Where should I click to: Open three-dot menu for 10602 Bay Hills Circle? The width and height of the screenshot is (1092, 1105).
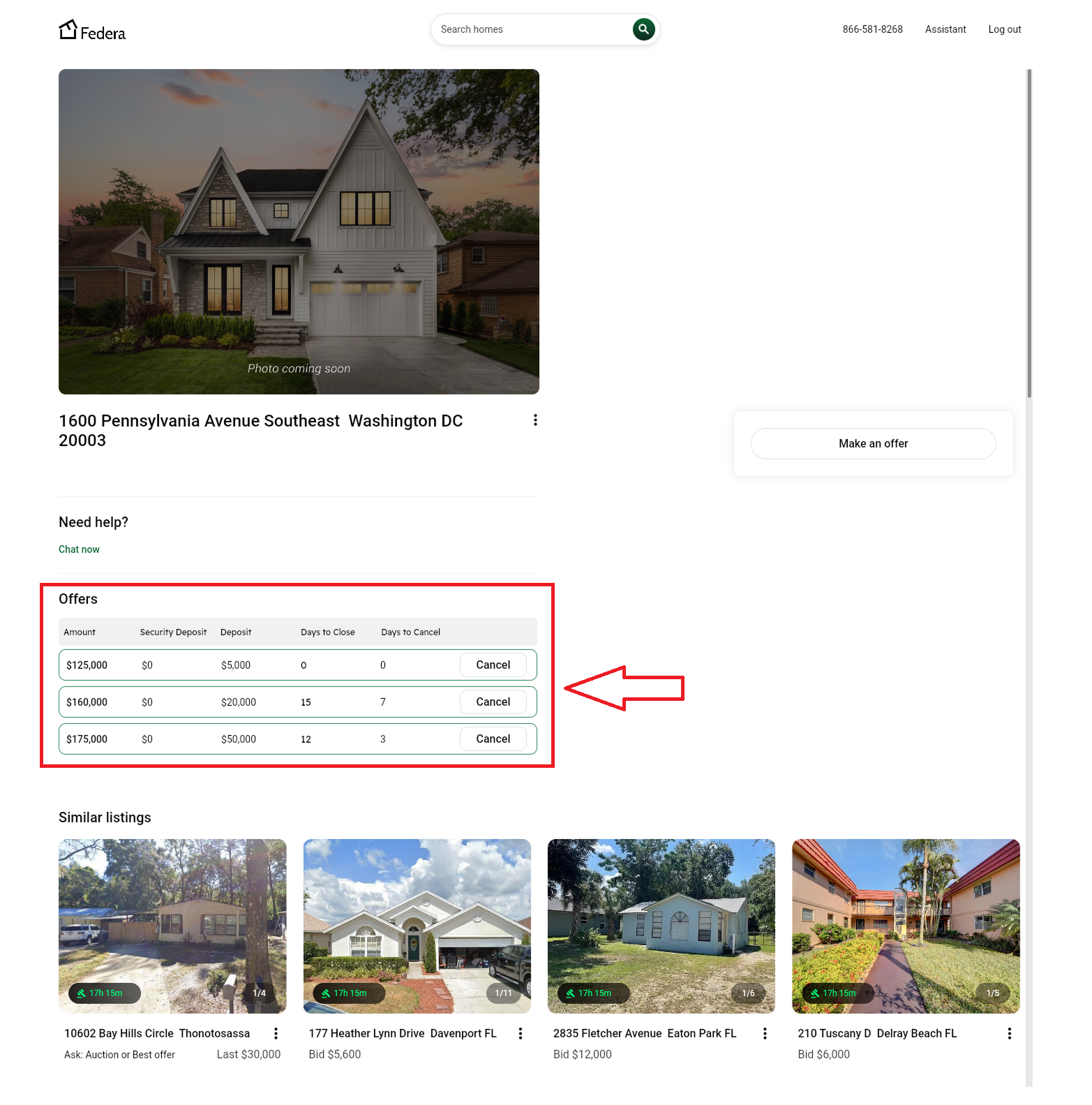pyautogui.click(x=276, y=1034)
